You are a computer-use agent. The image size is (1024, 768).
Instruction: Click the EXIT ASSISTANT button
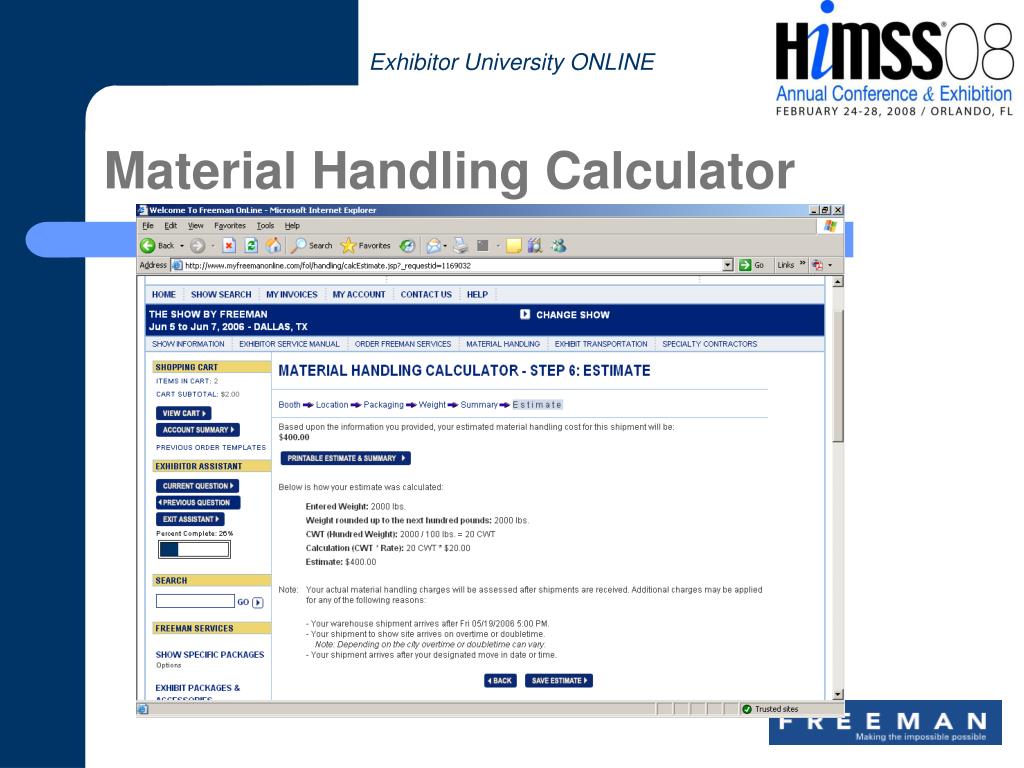click(x=191, y=519)
